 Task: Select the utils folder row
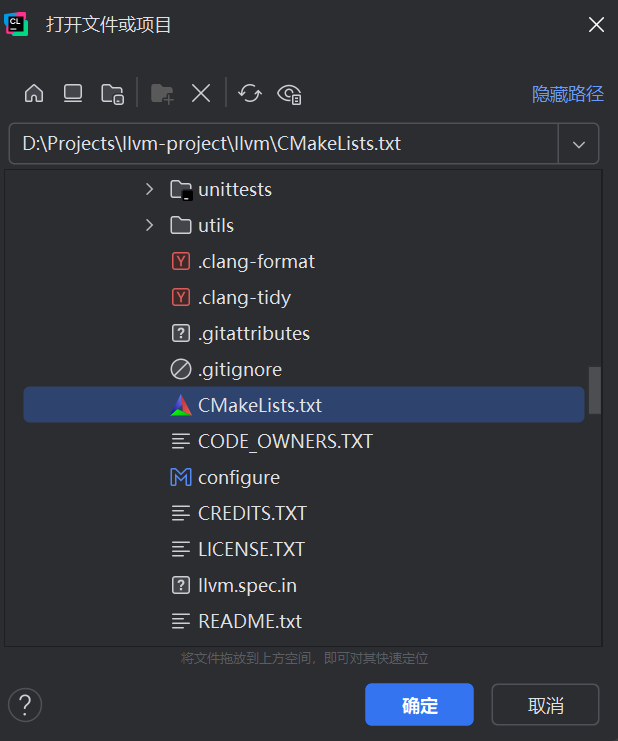304,225
